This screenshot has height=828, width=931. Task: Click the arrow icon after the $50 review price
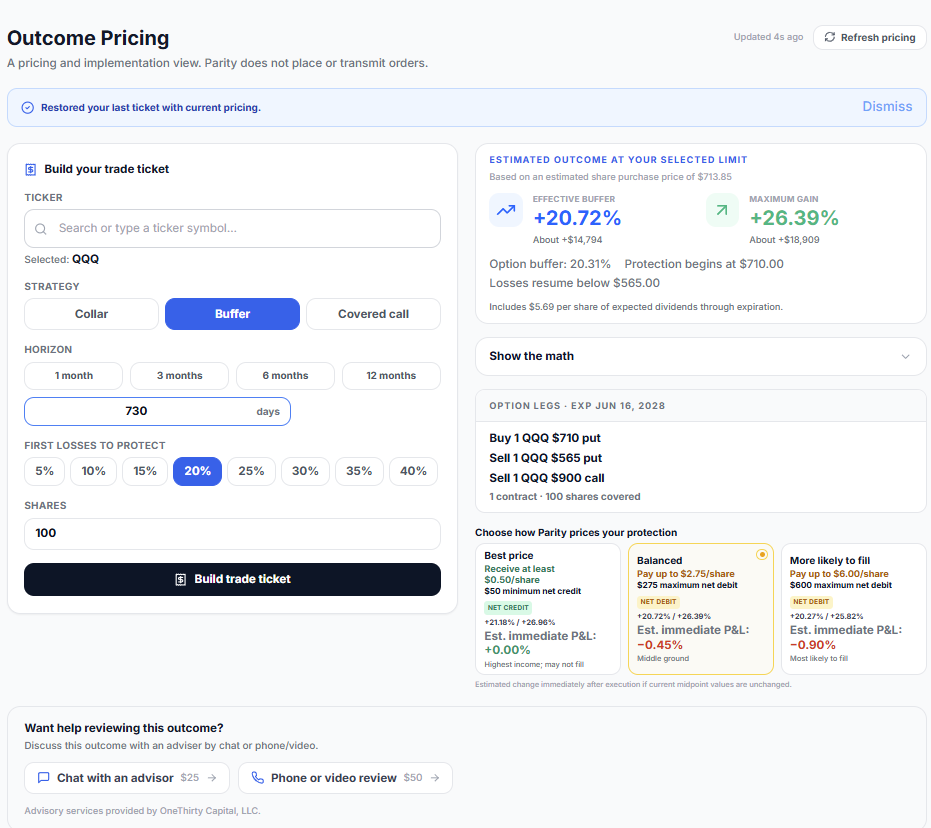(435, 778)
